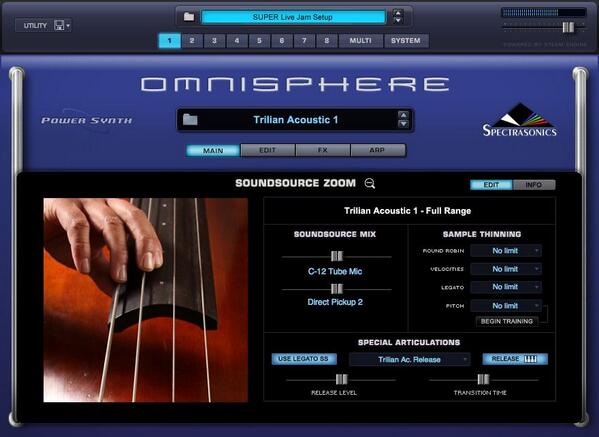The width and height of the screenshot is (599, 437).
Task: Switch to the EDIT page tab
Action: pos(267,151)
